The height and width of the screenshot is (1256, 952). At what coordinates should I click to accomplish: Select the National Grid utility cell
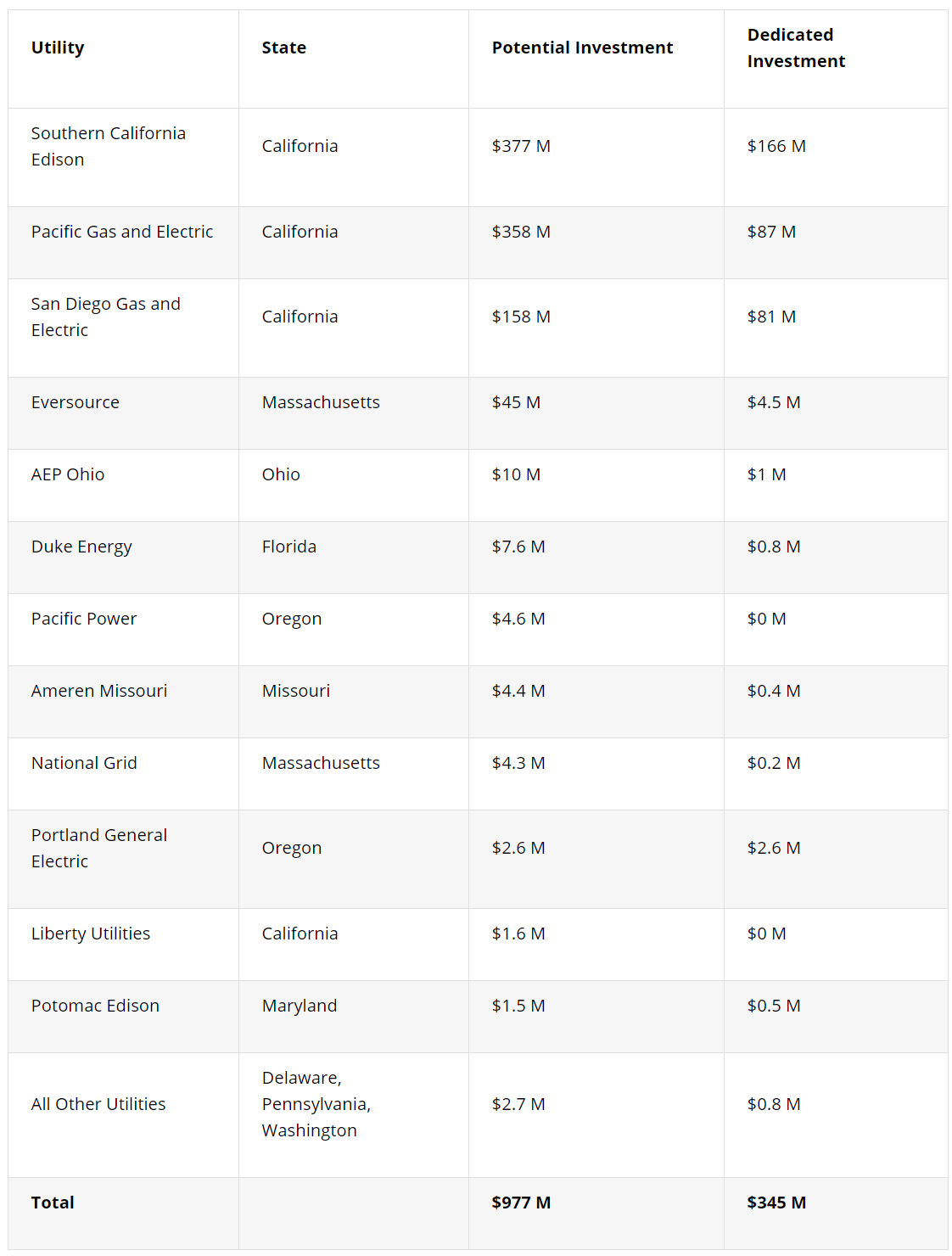click(84, 764)
